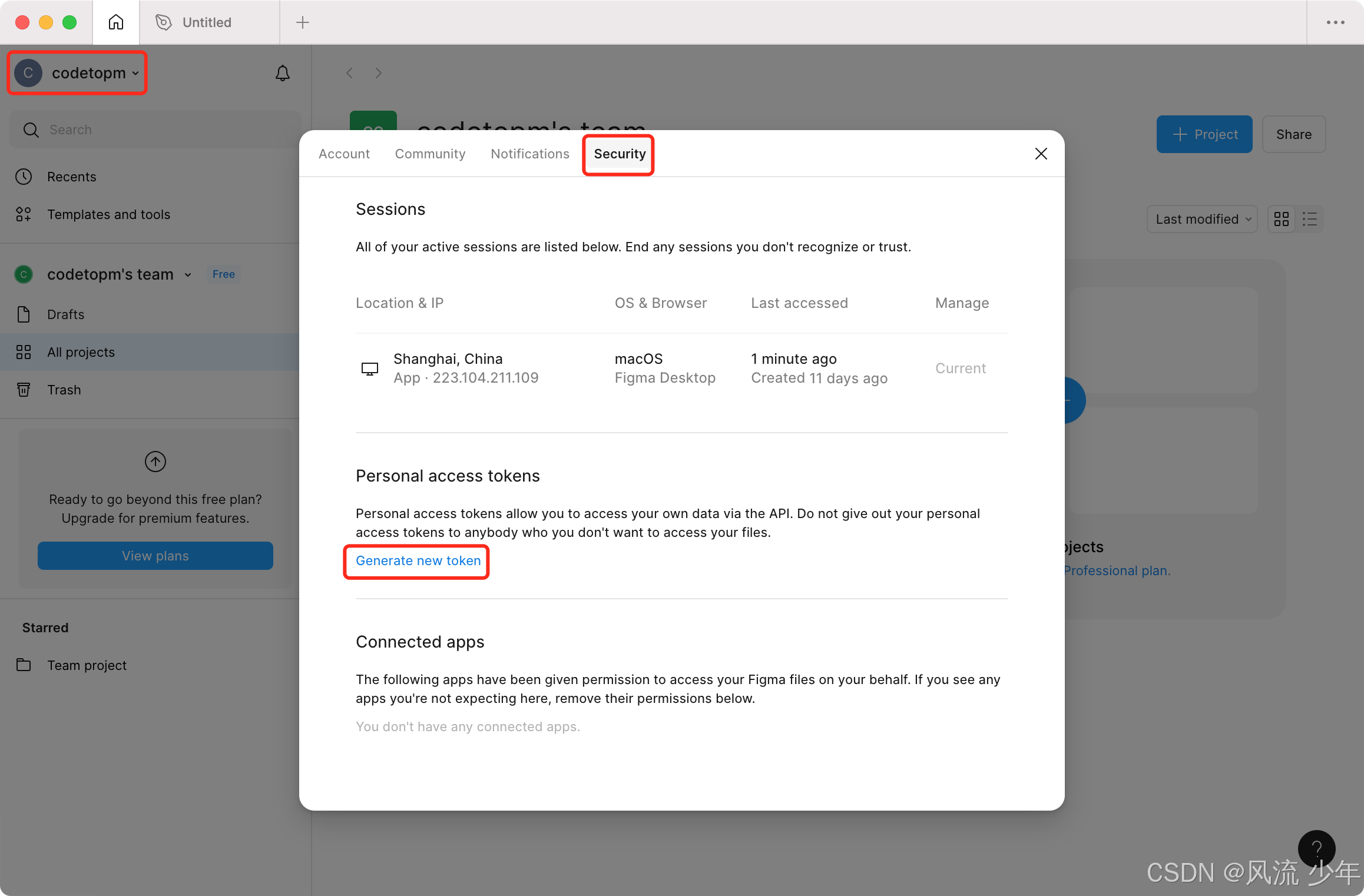Click the Manage column header
Viewport: 1364px width, 896px height.
(x=962, y=303)
